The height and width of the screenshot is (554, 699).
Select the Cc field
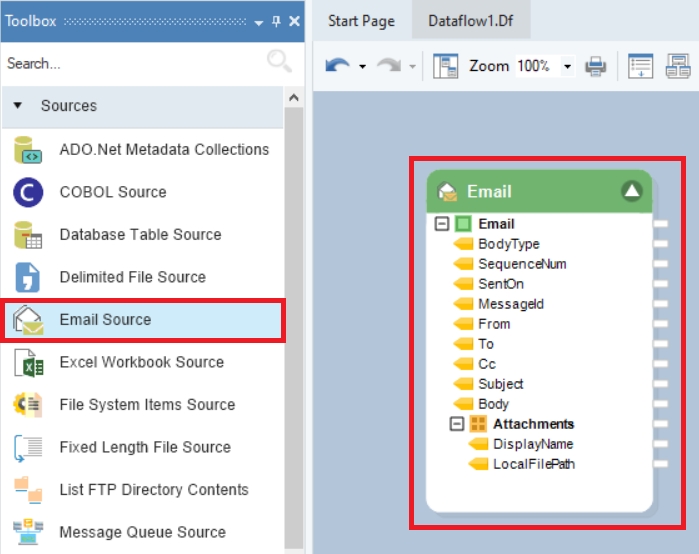point(487,364)
